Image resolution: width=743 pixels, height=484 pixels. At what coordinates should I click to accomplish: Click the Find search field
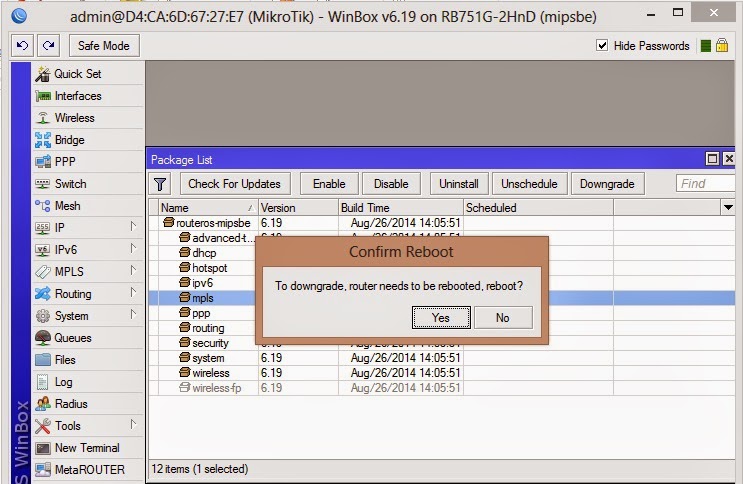(x=705, y=184)
